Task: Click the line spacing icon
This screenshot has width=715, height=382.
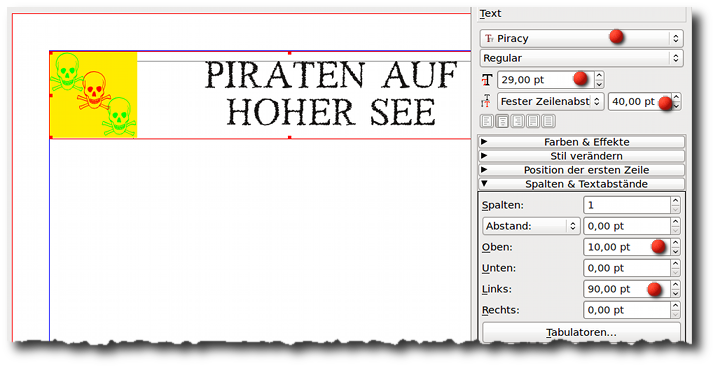Action: [x=487, y=101]
